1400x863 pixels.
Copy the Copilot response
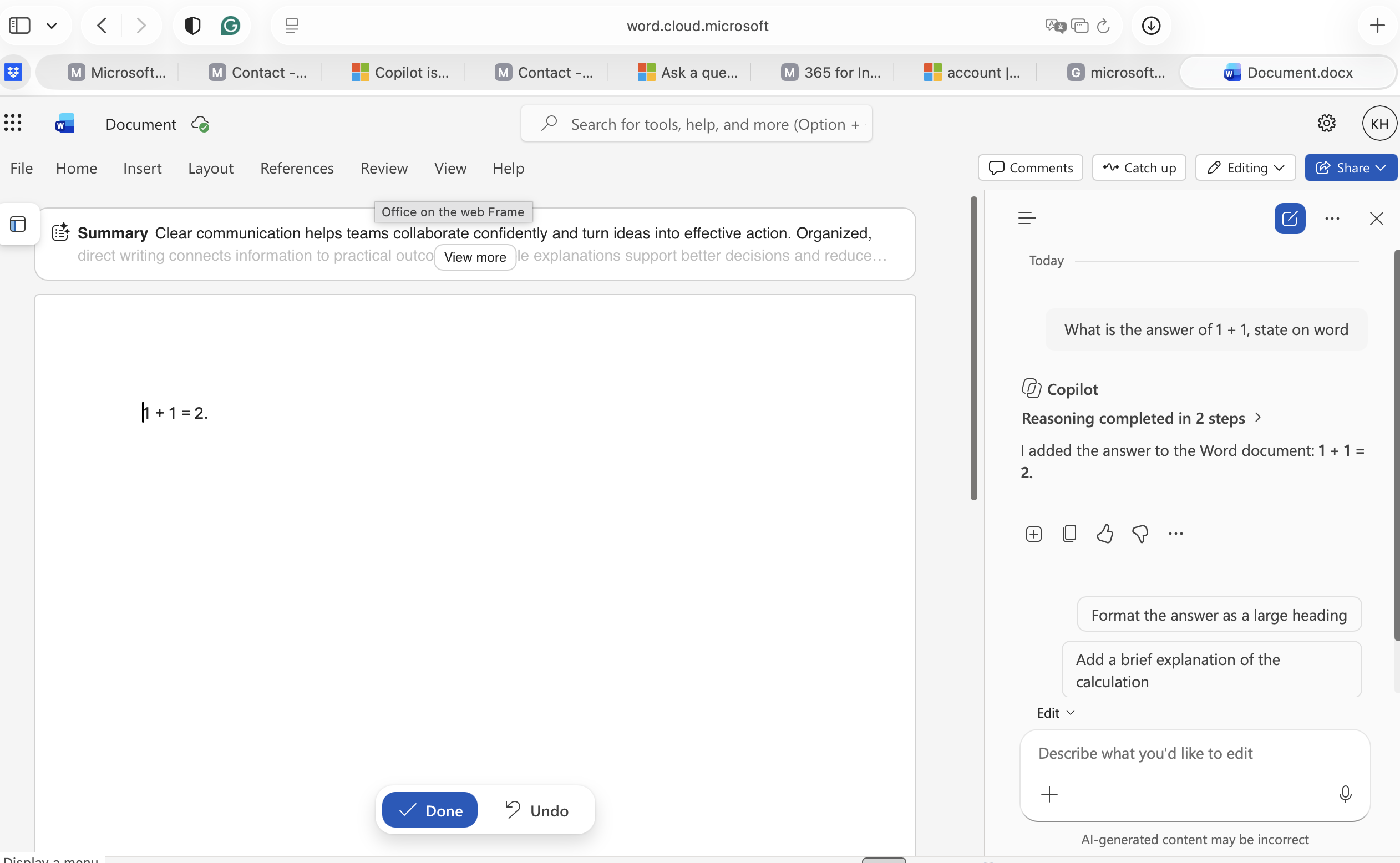[x=1069, y=533]
